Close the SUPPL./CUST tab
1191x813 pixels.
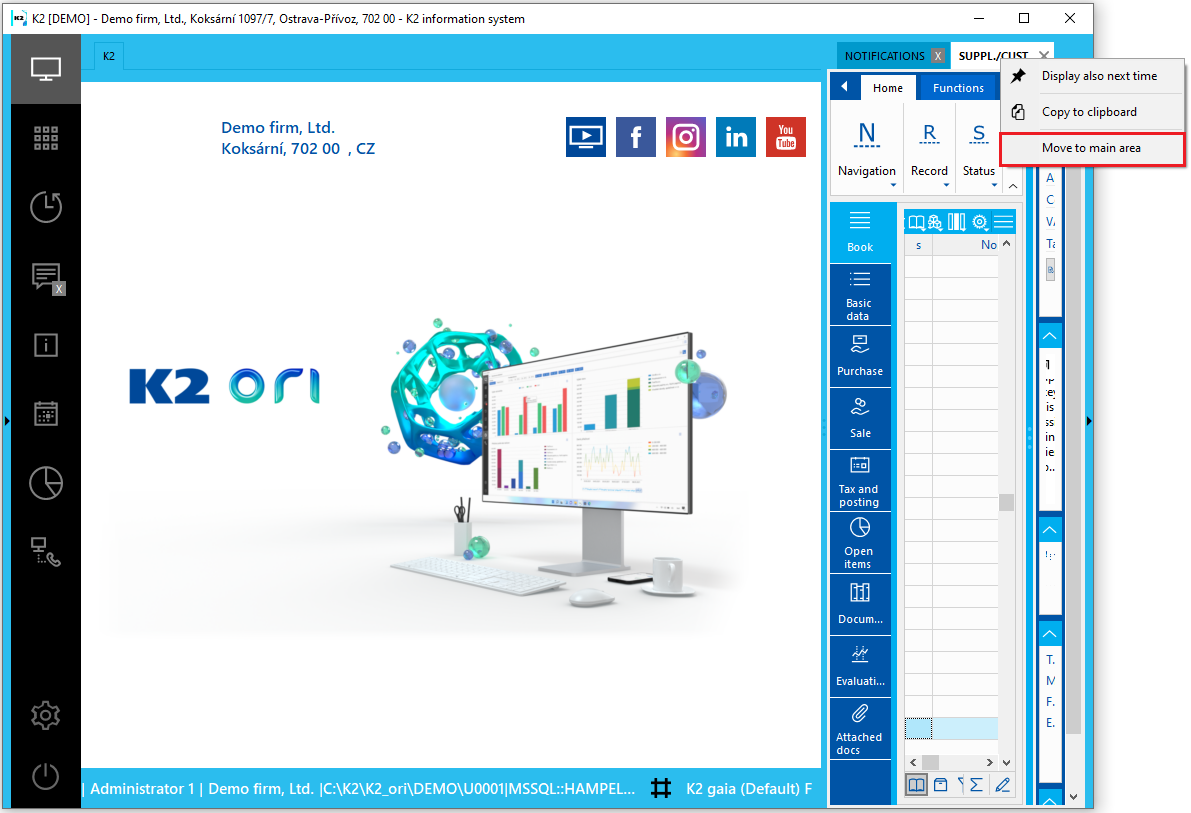[1044, 55]
